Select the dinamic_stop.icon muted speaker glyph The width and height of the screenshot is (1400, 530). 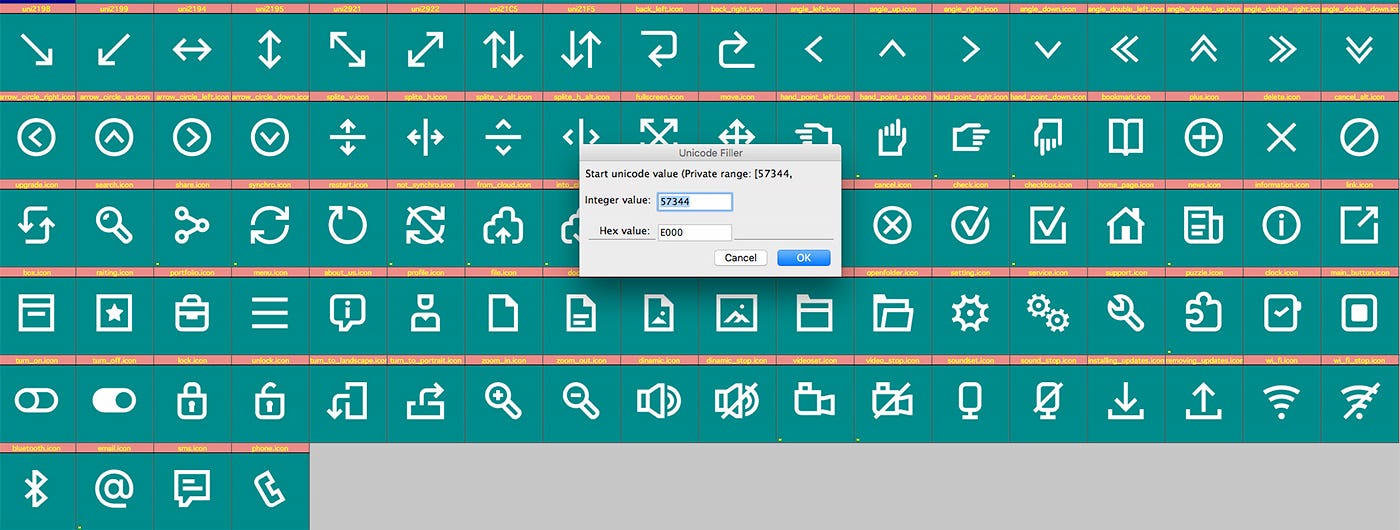click(737, 402)
